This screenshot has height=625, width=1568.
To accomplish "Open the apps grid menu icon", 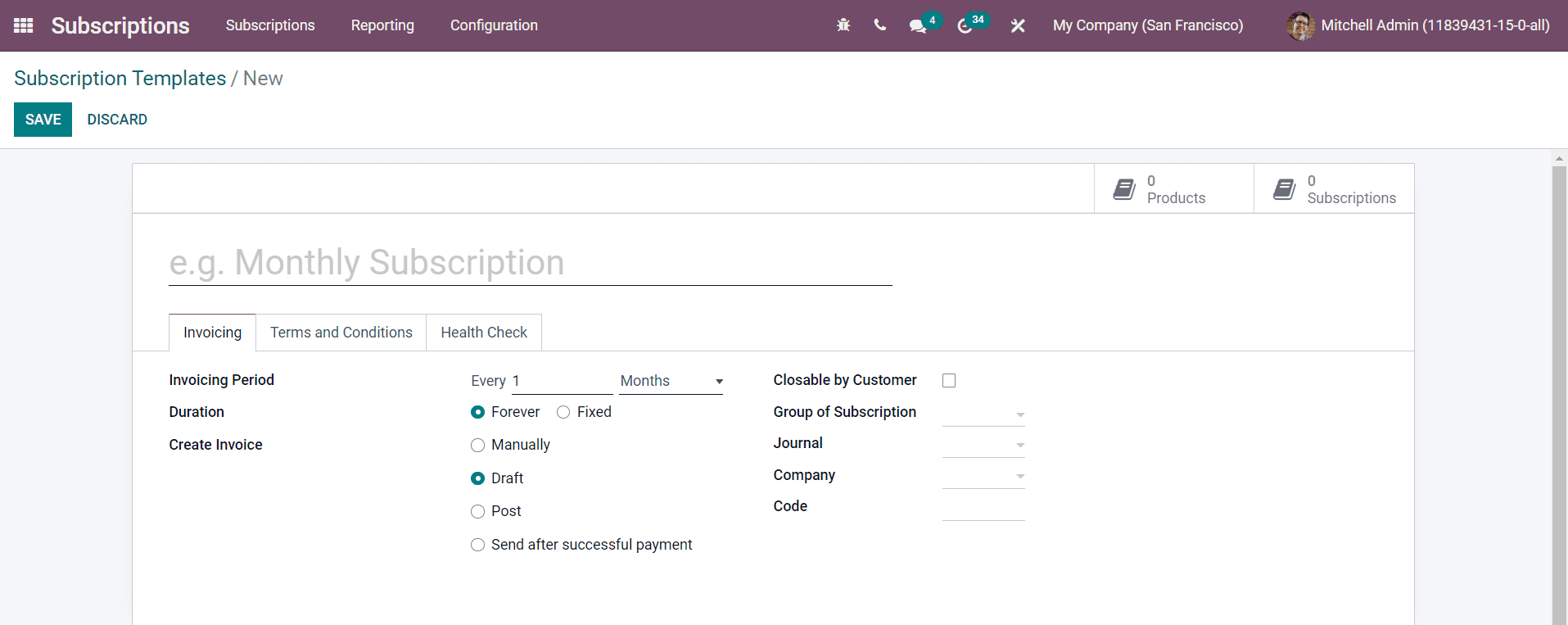I will pos(24,25).
